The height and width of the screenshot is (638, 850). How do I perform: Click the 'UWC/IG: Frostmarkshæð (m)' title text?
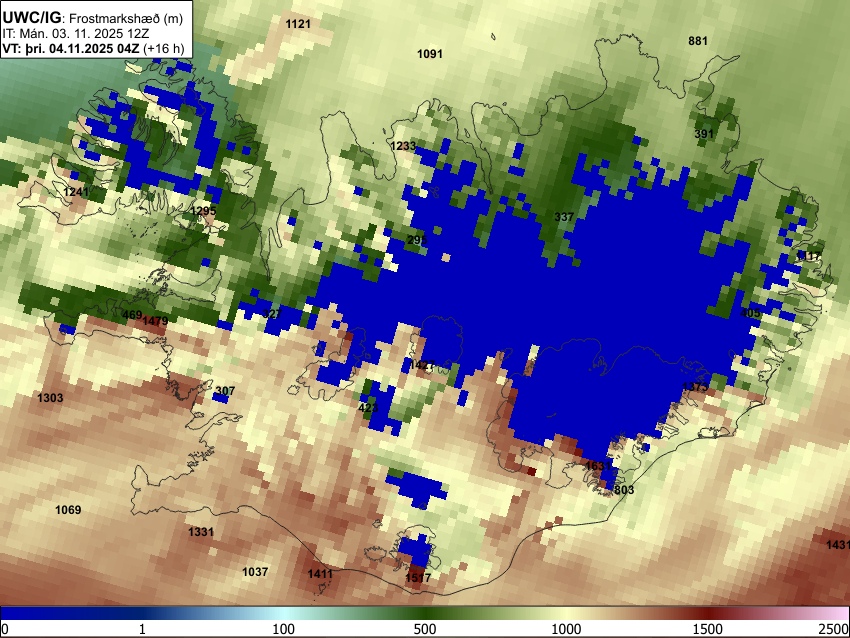[x=93, y=17]
